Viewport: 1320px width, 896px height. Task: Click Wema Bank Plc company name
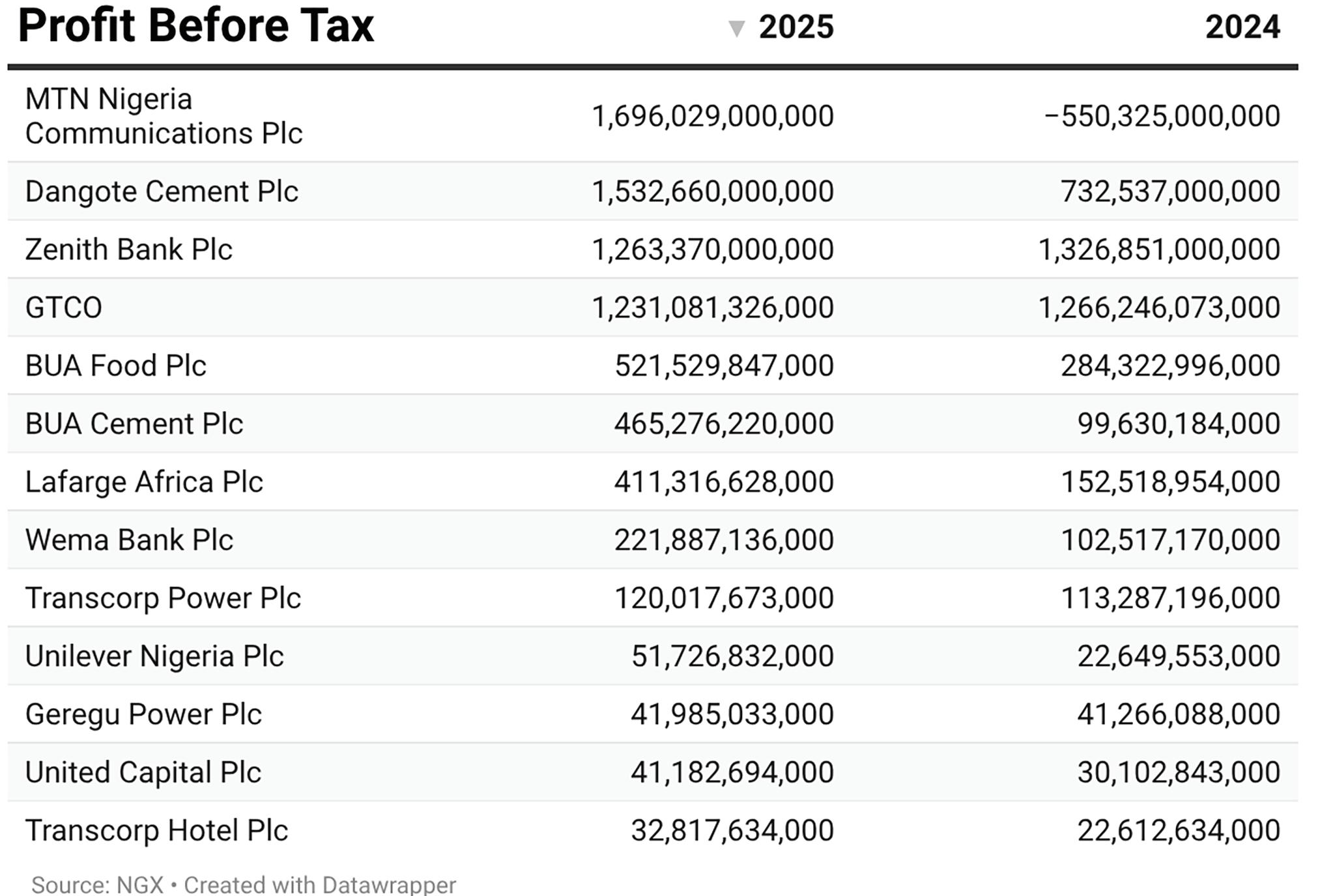tap(129, 540)
